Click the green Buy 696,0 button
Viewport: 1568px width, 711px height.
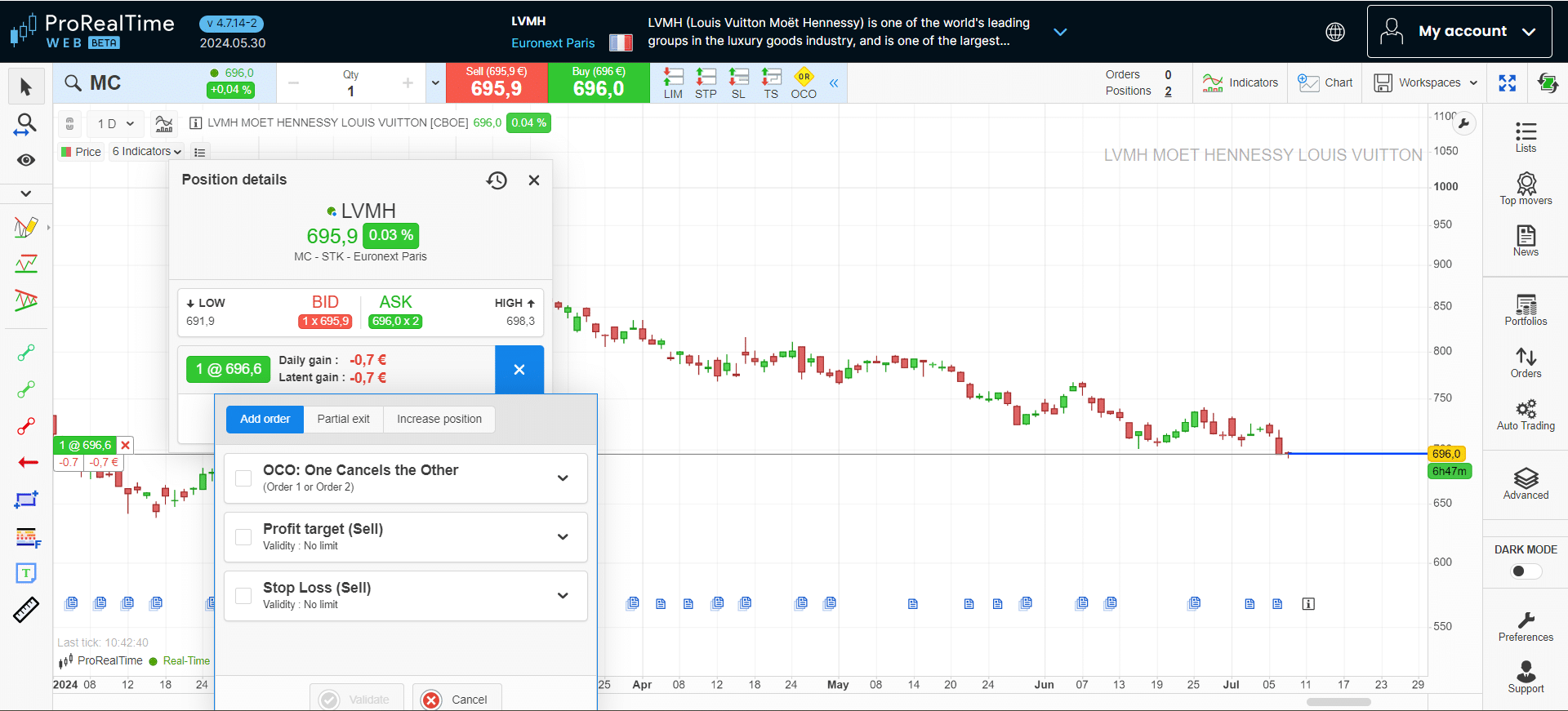click(x=599, y=82)
